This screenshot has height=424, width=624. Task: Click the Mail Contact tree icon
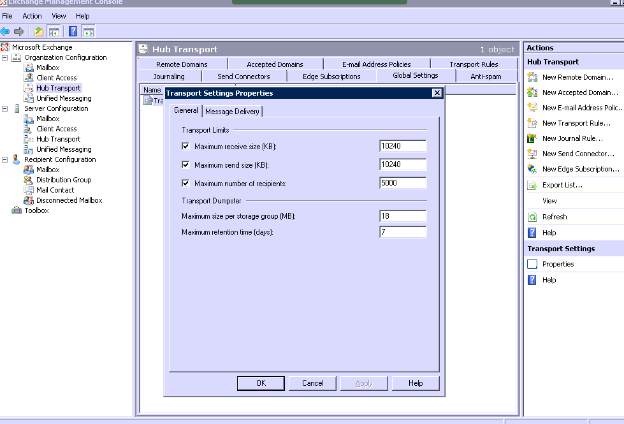point(28,190)
